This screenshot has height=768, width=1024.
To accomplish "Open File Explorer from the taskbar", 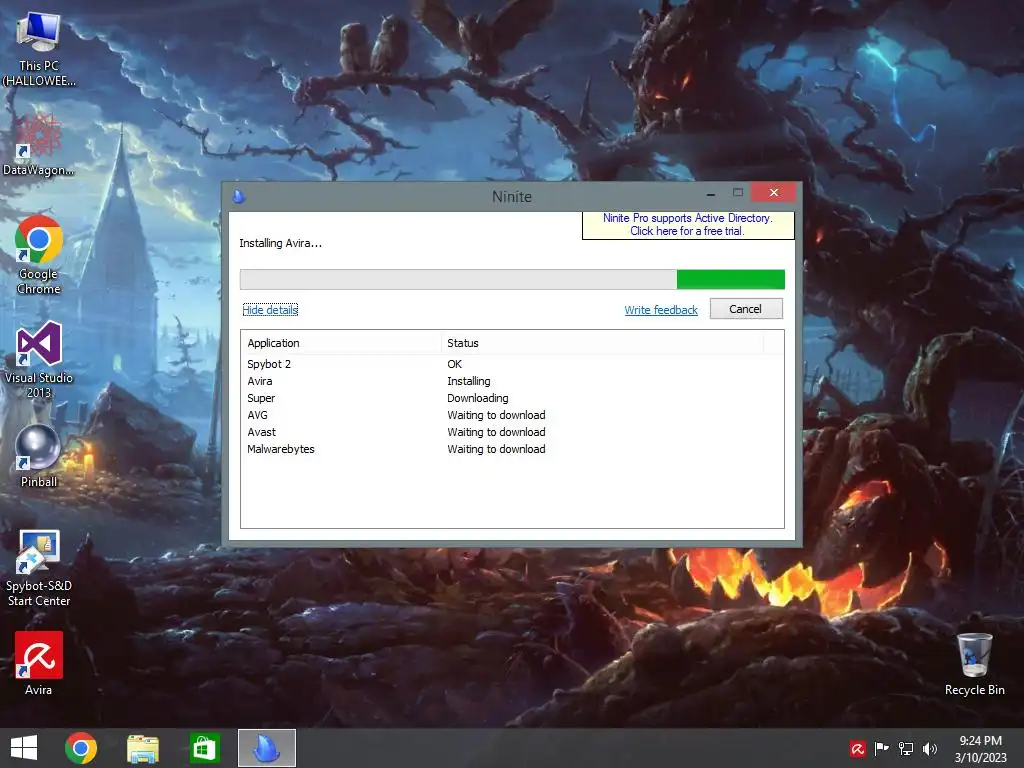I will tap(143, 748).
